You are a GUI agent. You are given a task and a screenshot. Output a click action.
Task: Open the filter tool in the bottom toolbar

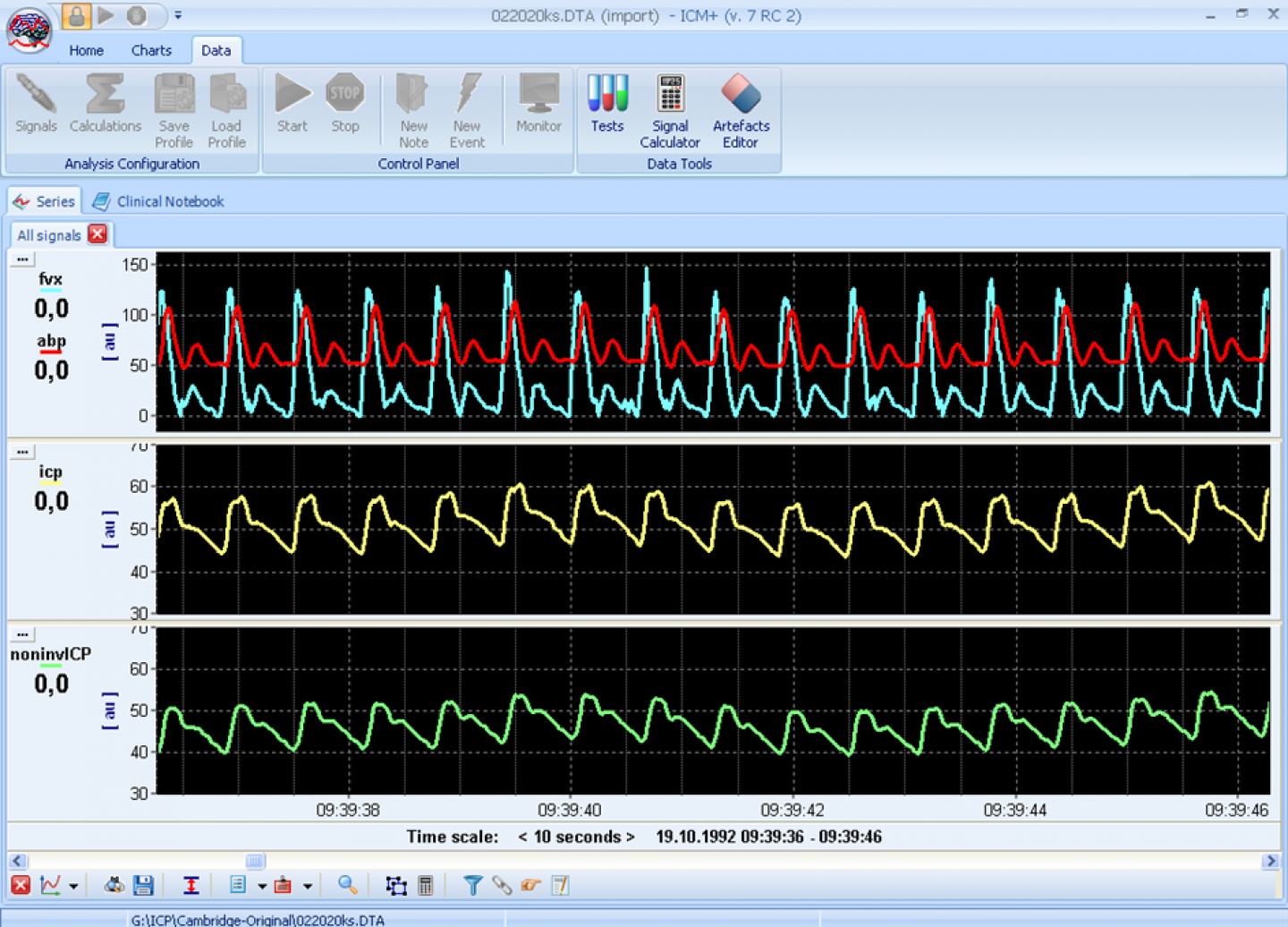tap(471, 885)
